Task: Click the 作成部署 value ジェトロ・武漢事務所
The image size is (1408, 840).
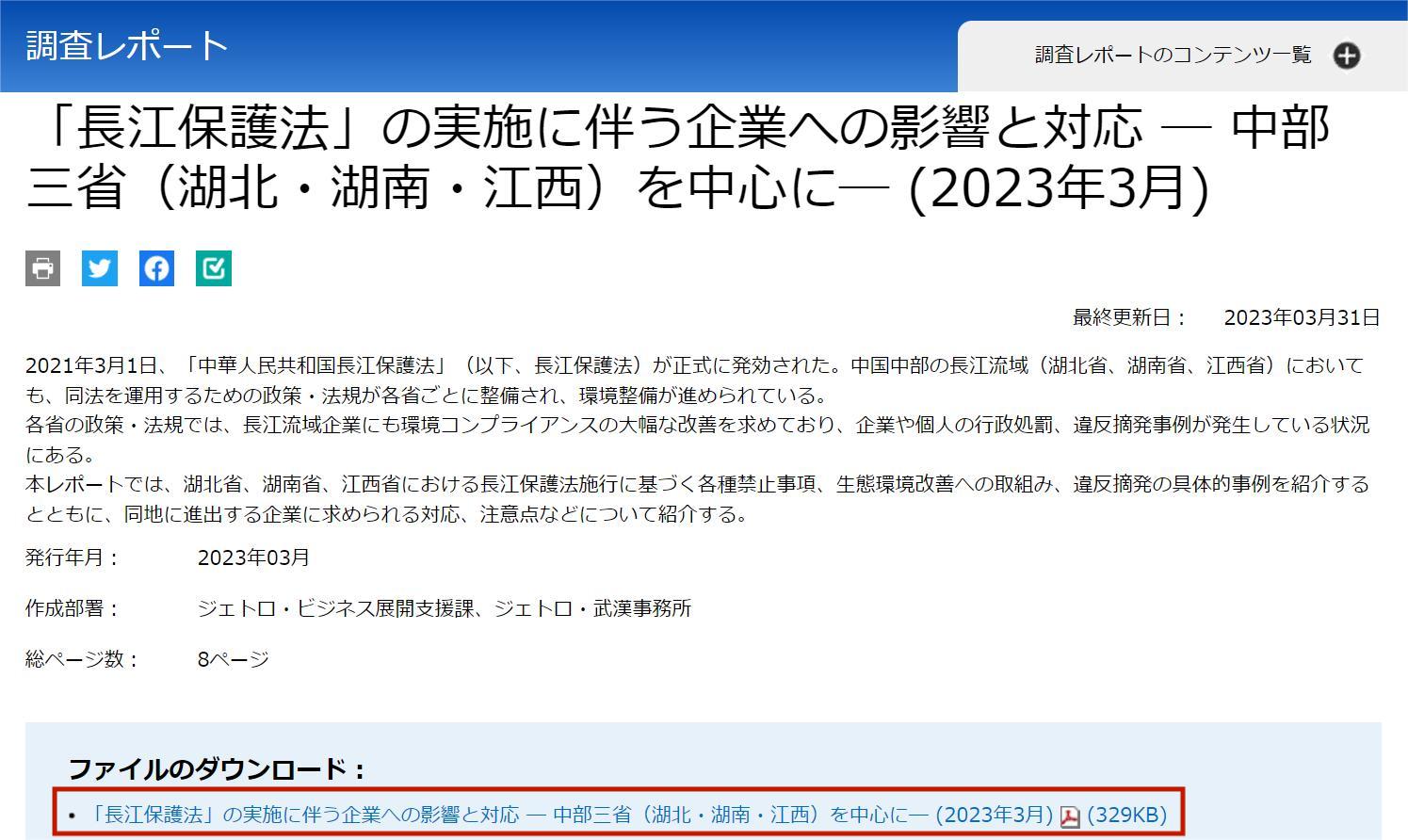Action: coord(592,608)
